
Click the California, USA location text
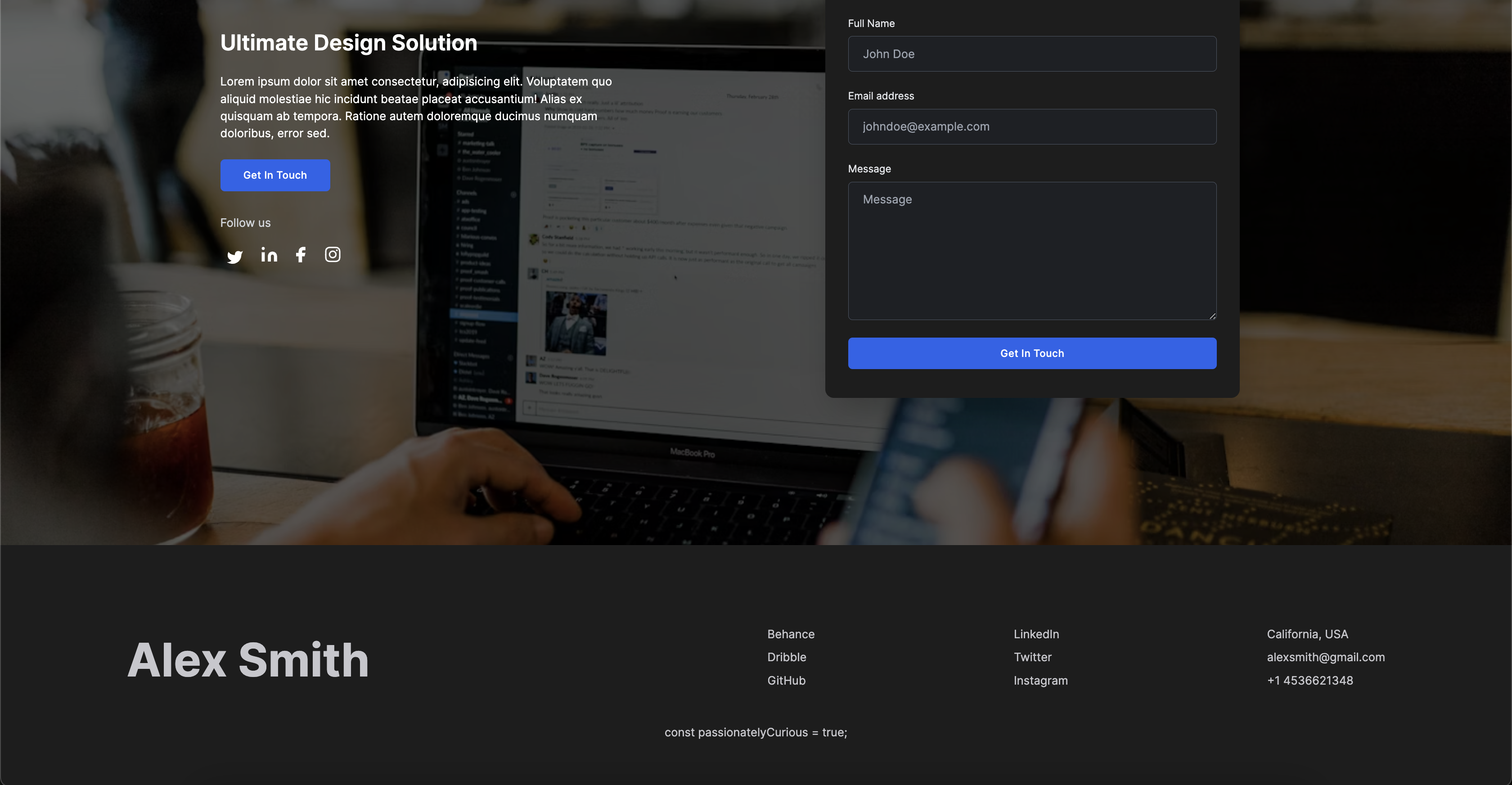pyautogui.click(x=1307, y=634)
